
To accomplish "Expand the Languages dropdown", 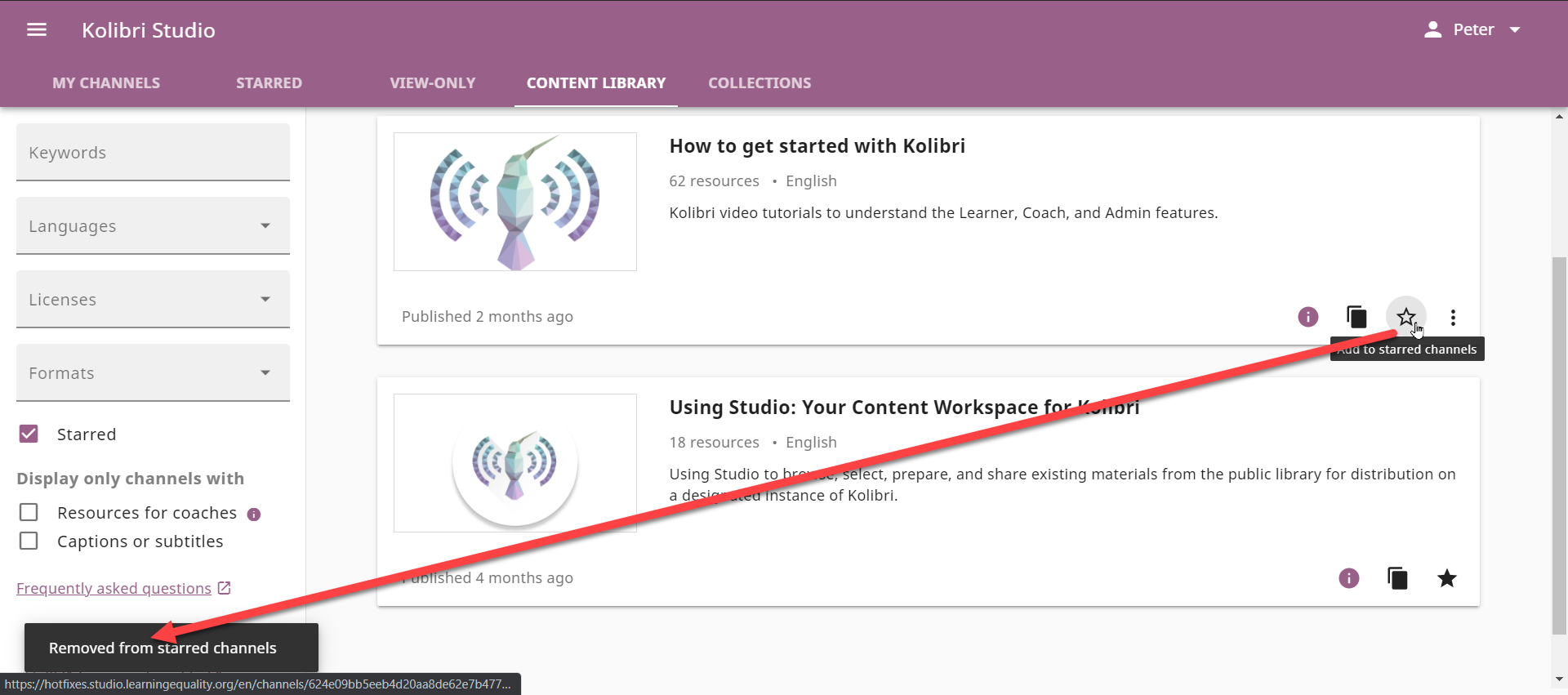I will tap(153, 225).
